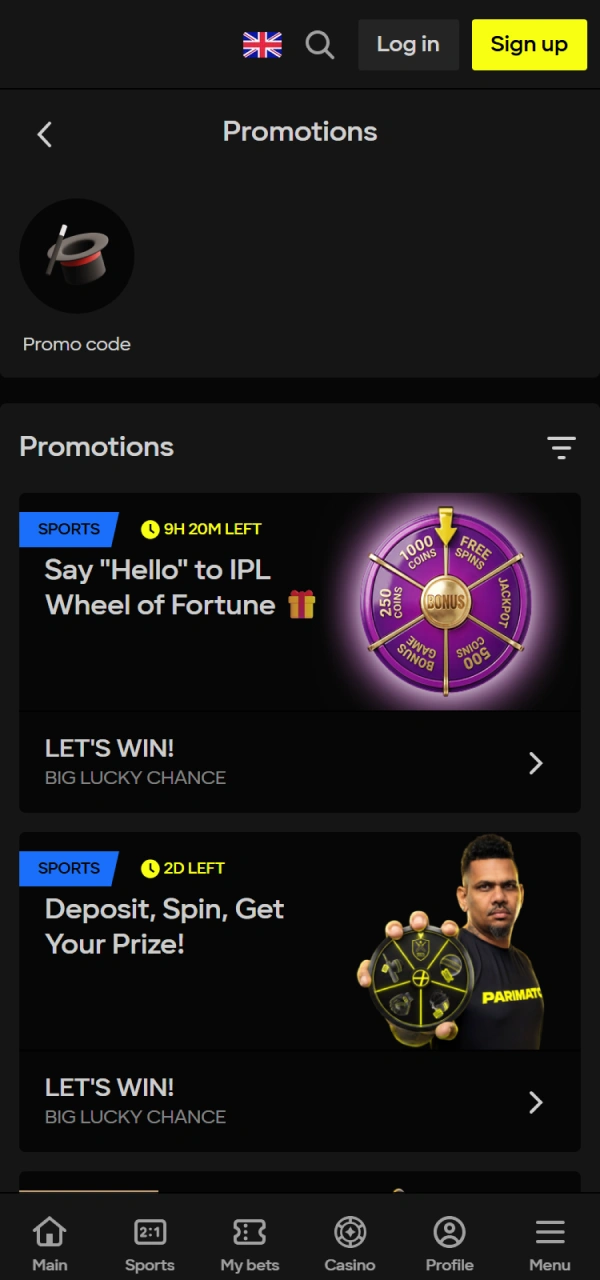Select Sports in the bottom navigation
Image resolution: width=600 pixels, height=1280 pixels.
(149, 1232)
